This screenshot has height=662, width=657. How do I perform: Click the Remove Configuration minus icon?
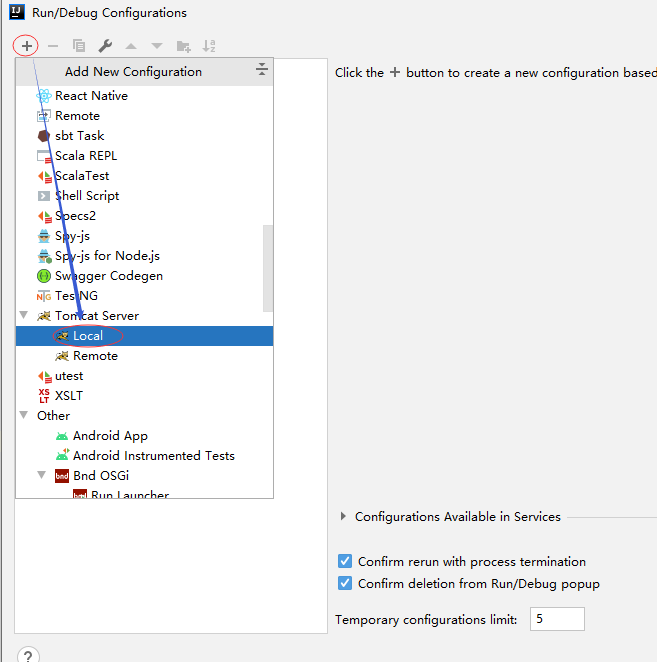[53, 46]
